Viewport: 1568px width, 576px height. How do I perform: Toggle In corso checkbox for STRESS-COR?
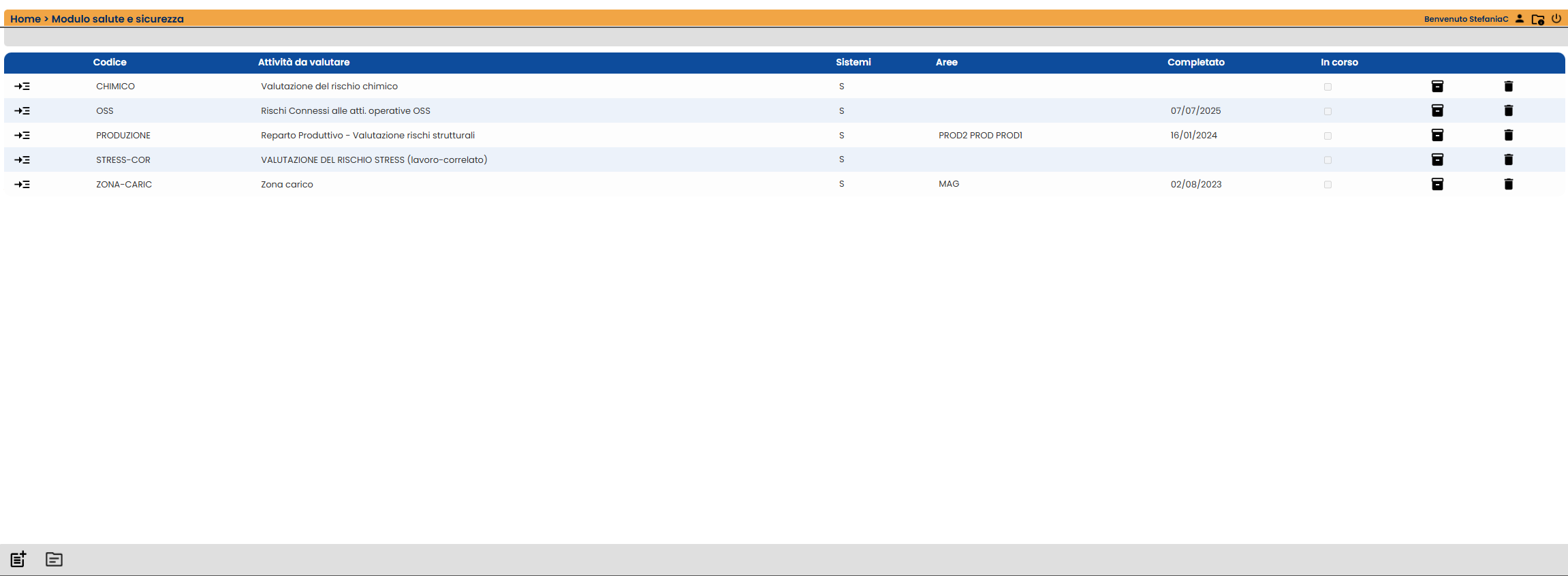(x=1328, y=160)
